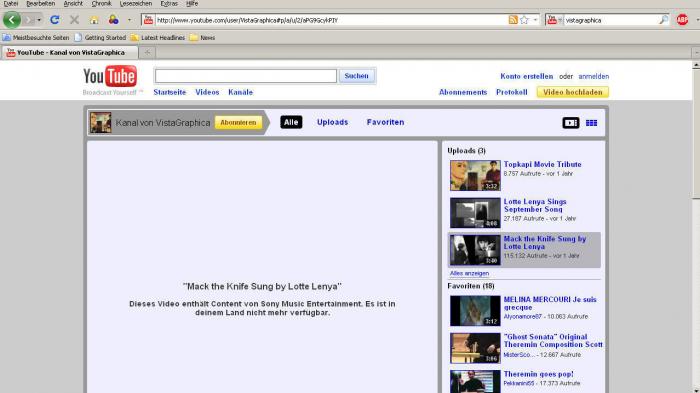
Task: Open Meistbesuchte Seiten bookmark folder
Action: pyautogui.click(x=36, y=38)
